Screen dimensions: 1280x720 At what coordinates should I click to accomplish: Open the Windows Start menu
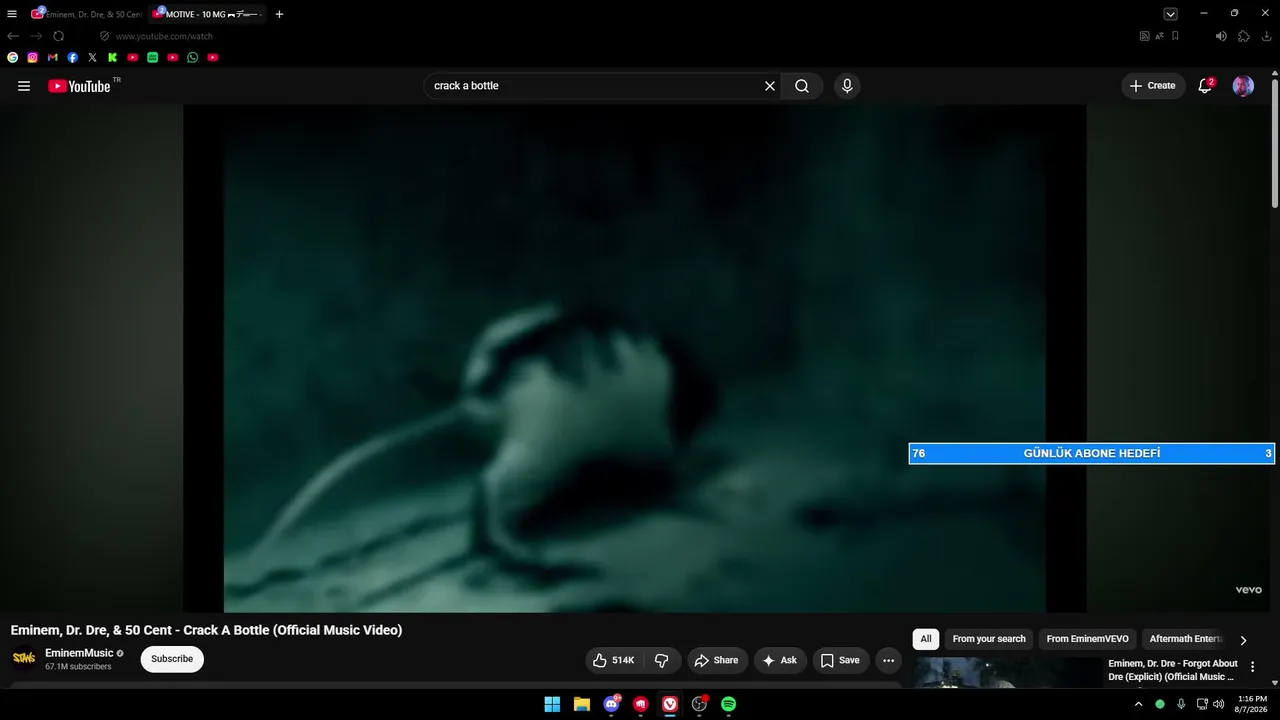(552, 704)
